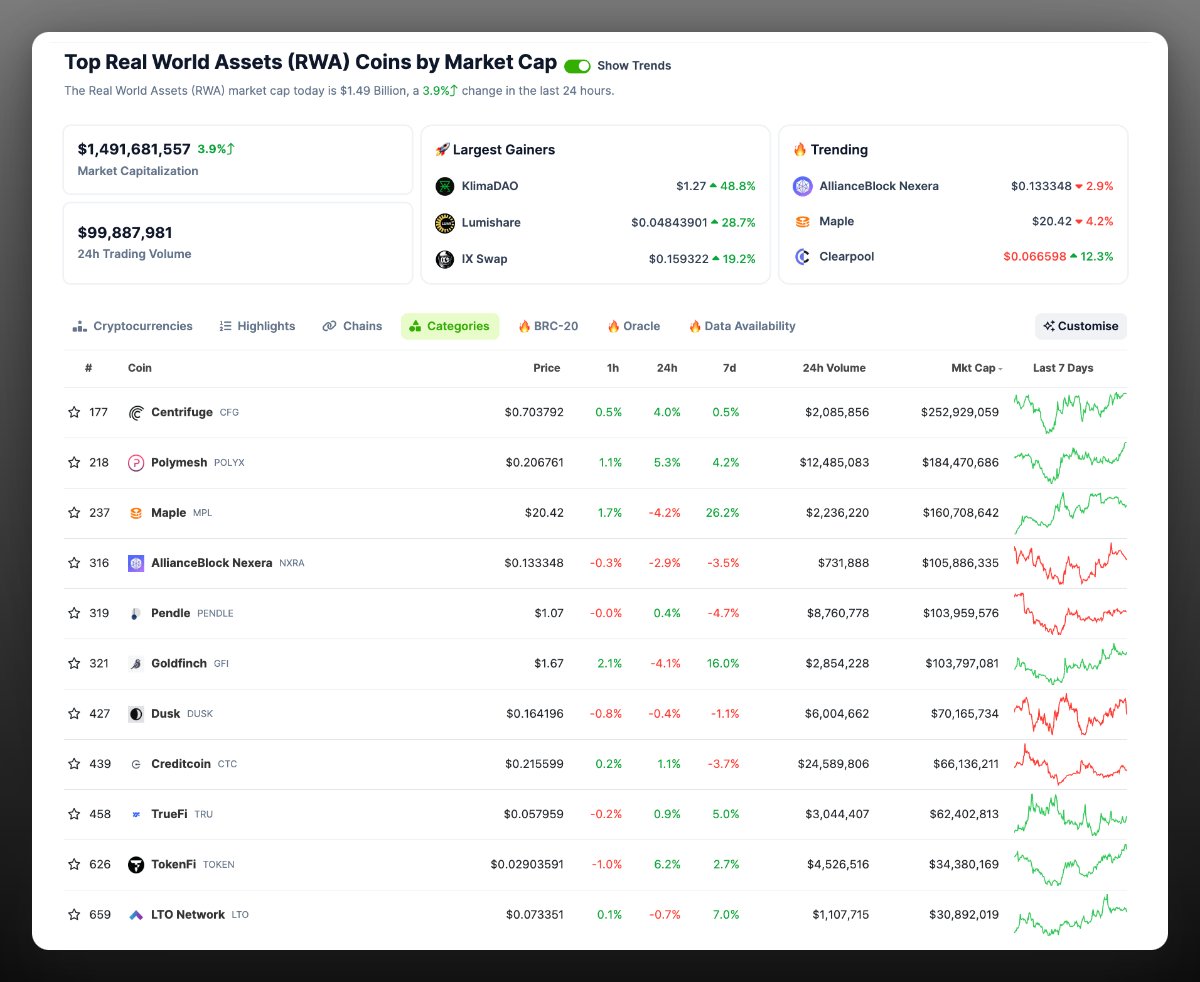Sort by Coin column header

(x=140, y=368)
